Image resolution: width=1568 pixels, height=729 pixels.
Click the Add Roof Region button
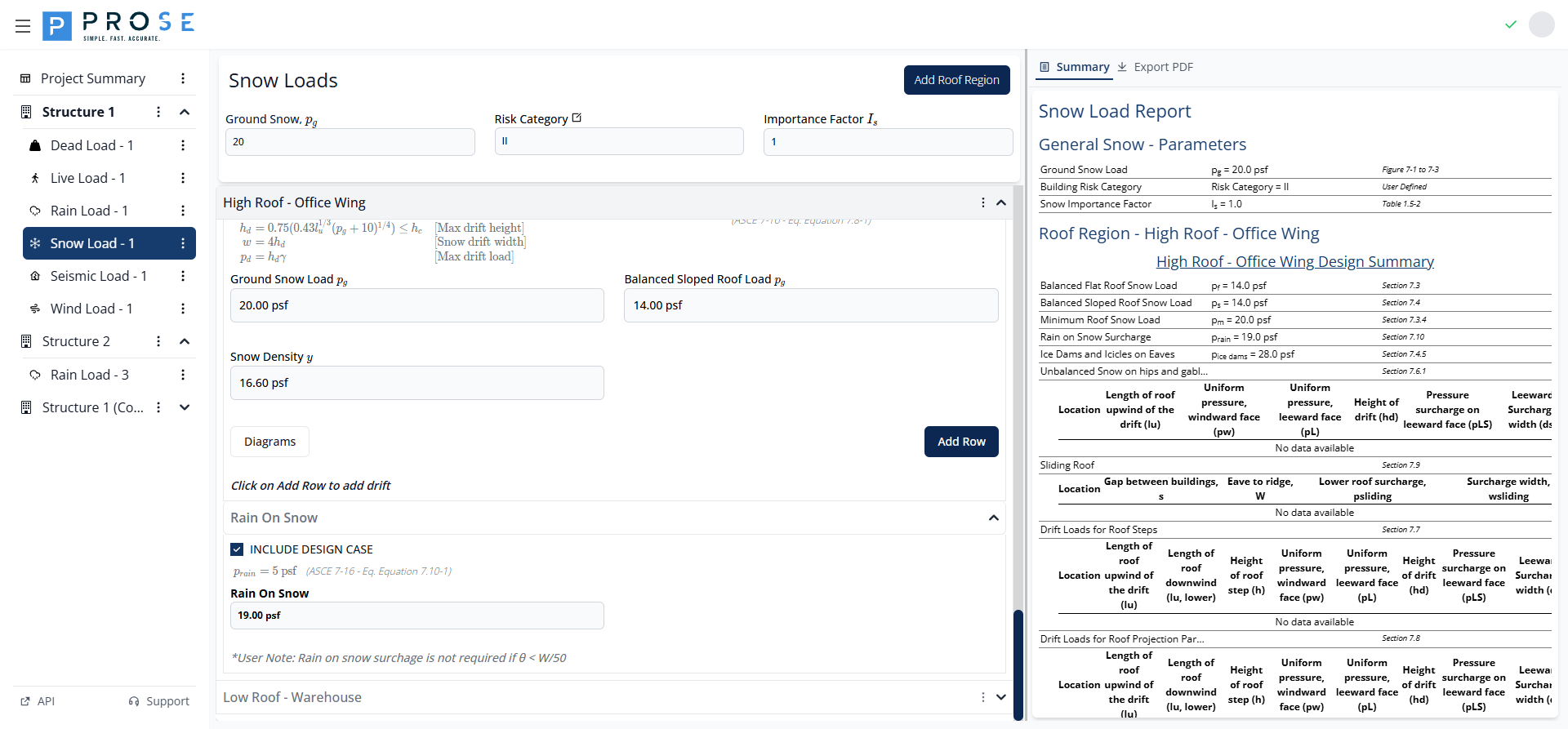[x=956, y=80]
